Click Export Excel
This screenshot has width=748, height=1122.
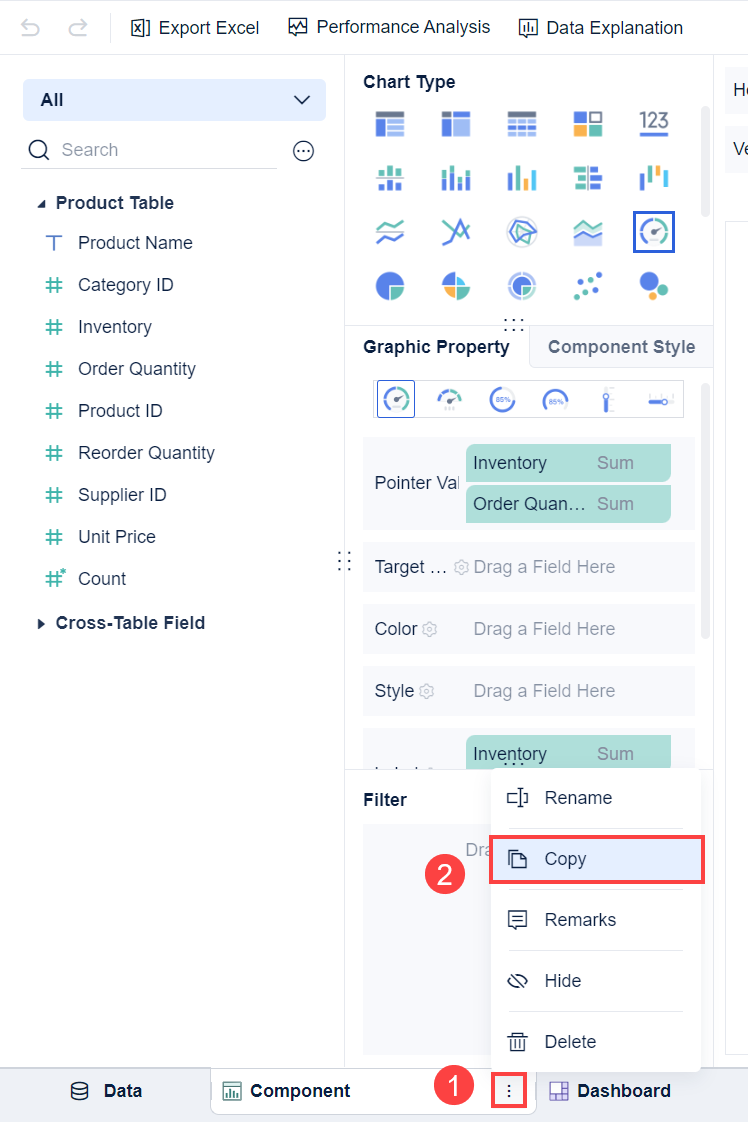pyautogui.click(x=195, y=27)
